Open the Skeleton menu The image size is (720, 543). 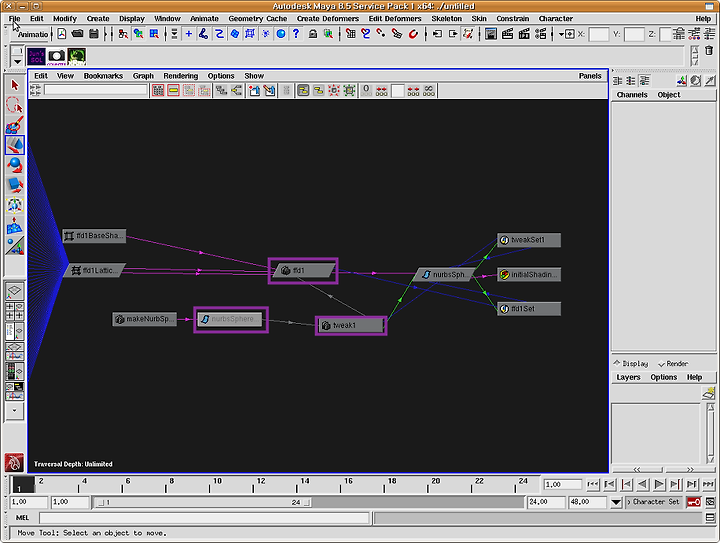tap(446, 18)
